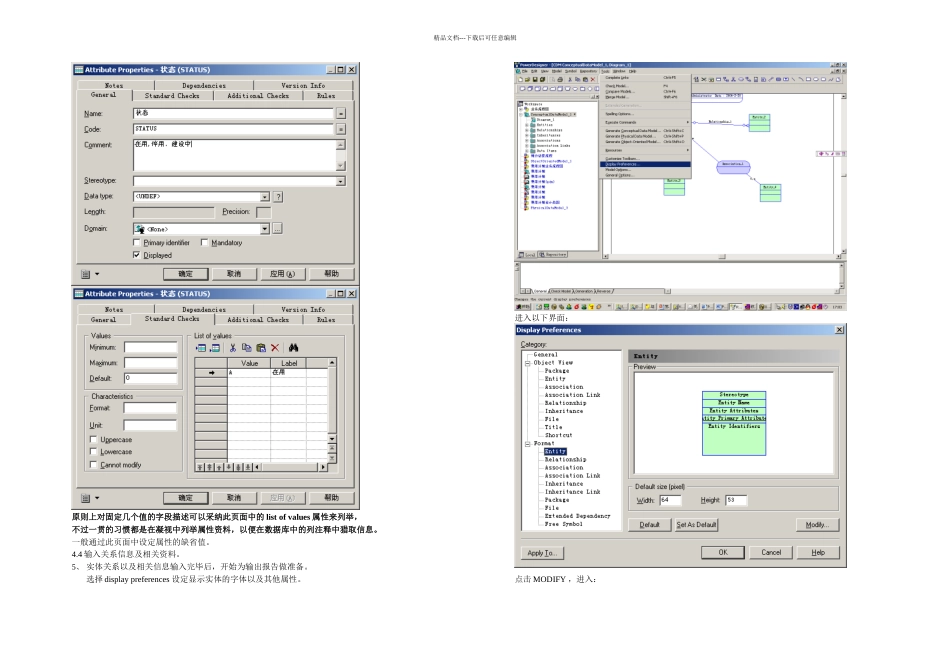Click the arrow beside the menu icon in the Standard Checks dialog
Viewport: 950px width, 672px height.
click(x=97, y=498)
